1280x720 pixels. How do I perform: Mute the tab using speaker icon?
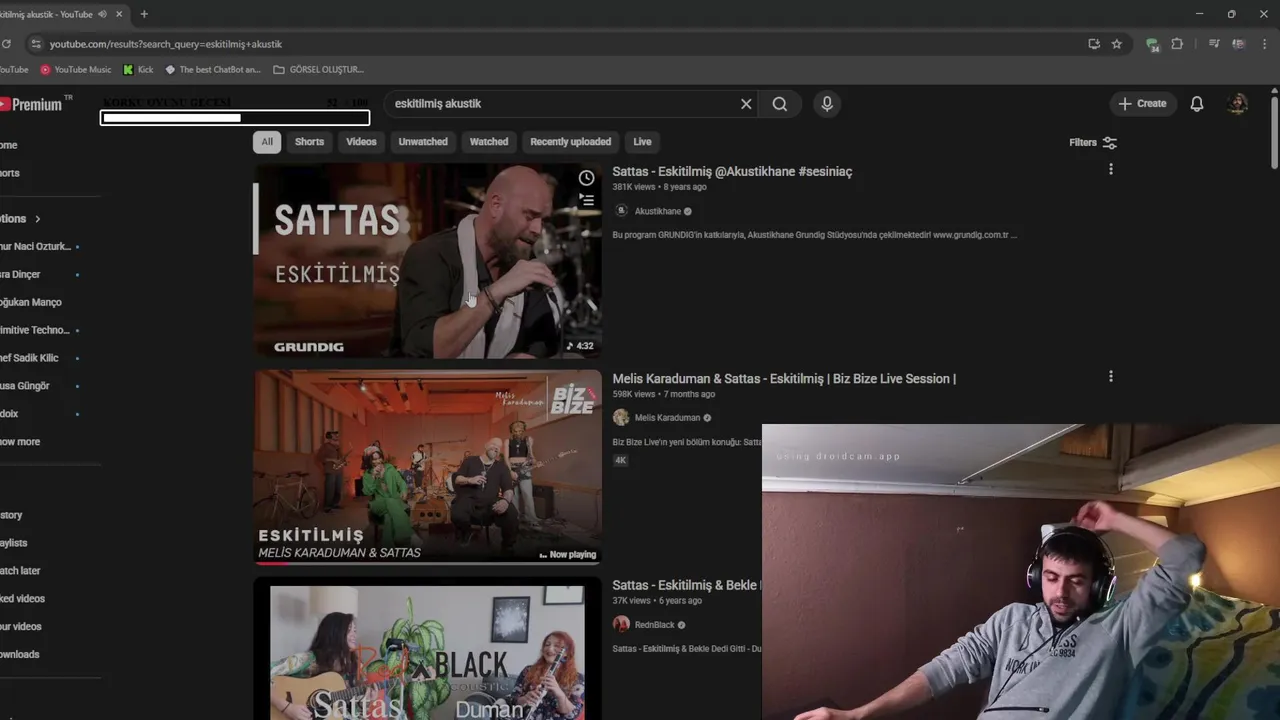102,14
